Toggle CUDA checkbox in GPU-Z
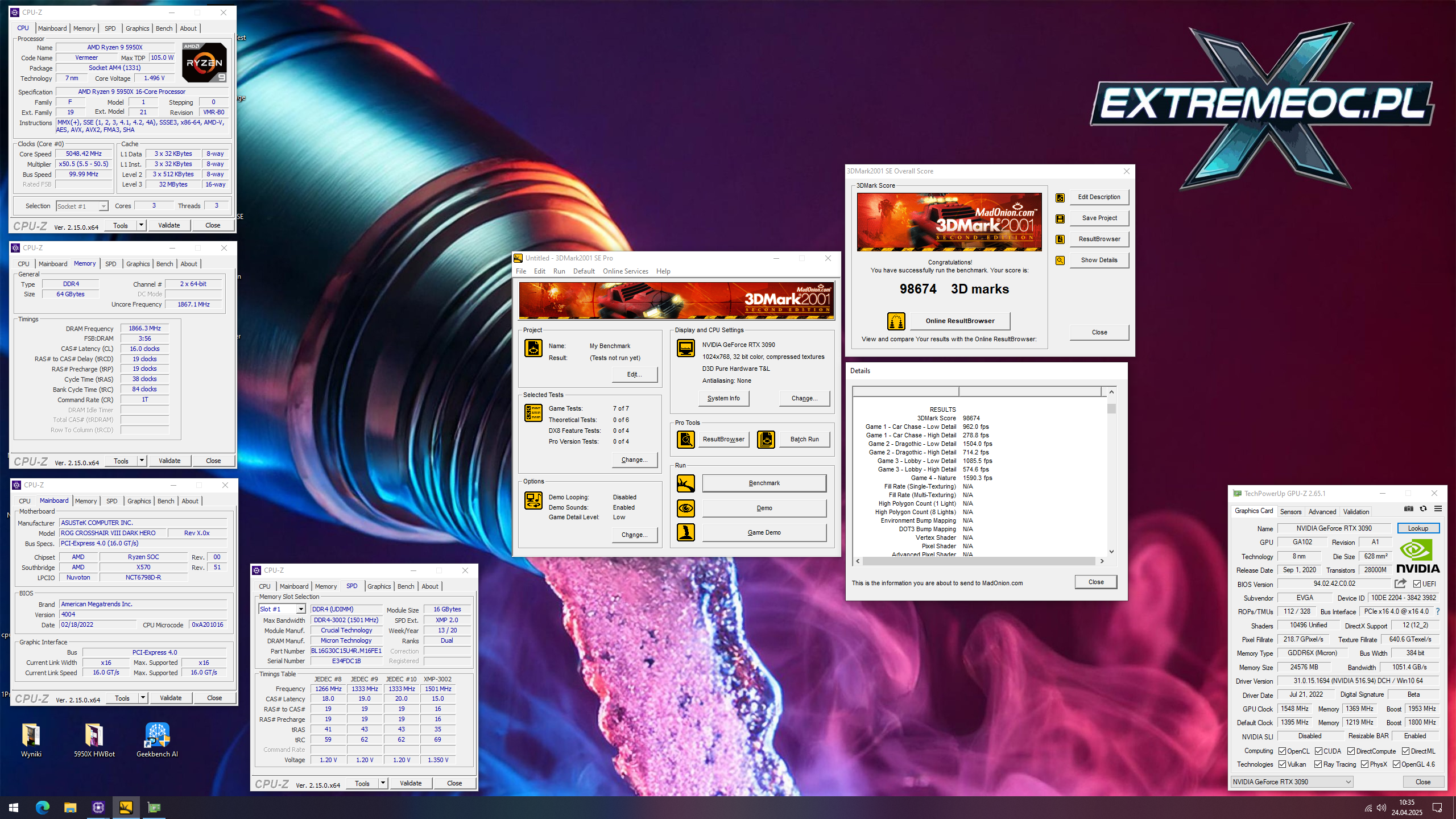1456x819 pixels. pos(1318,751)
